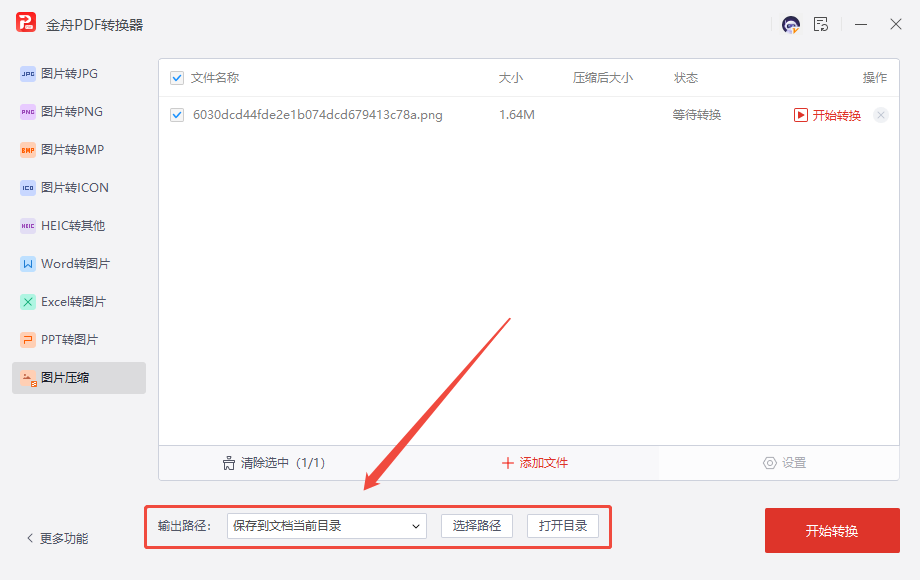Click the 1.64M size value
920x580 pixels.
pyautogui.click(x=517, y=115)
